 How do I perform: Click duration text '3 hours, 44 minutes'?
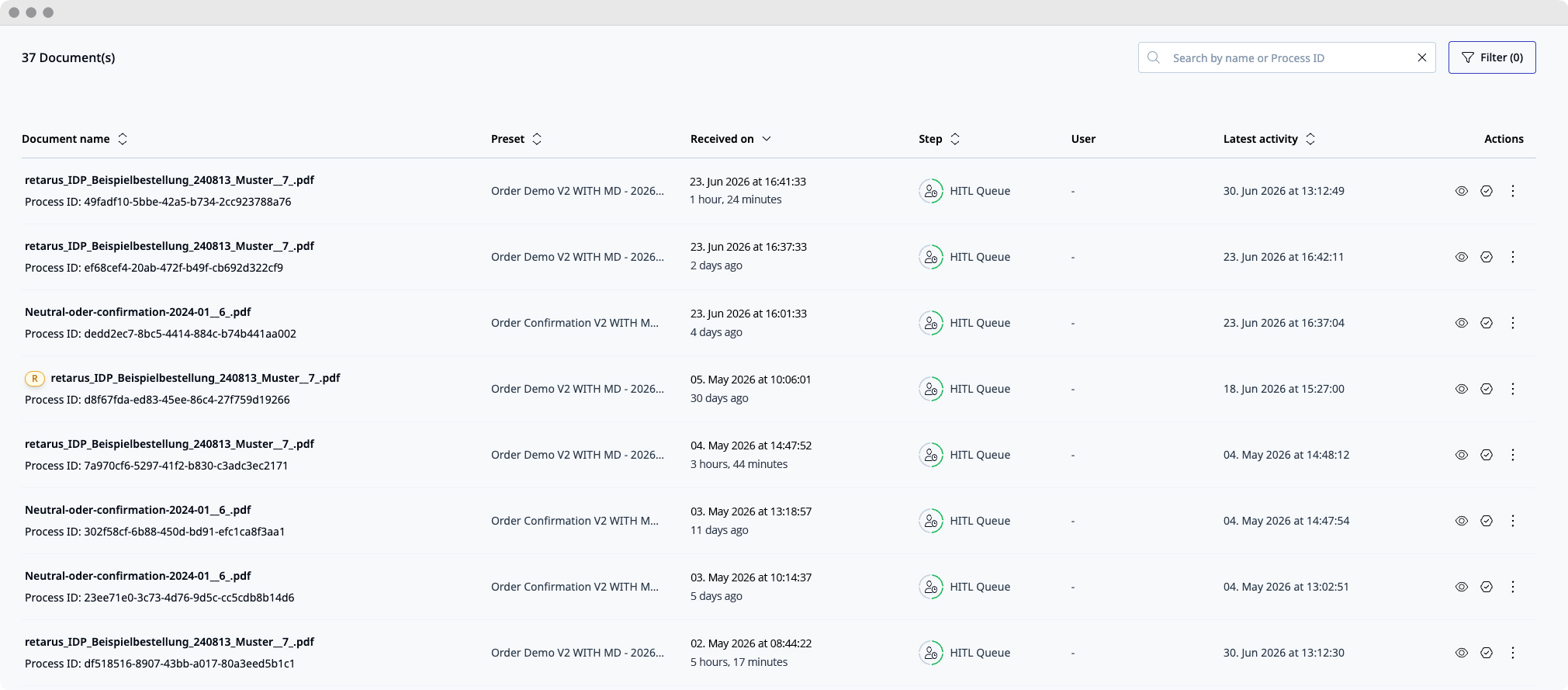(739, 464)
